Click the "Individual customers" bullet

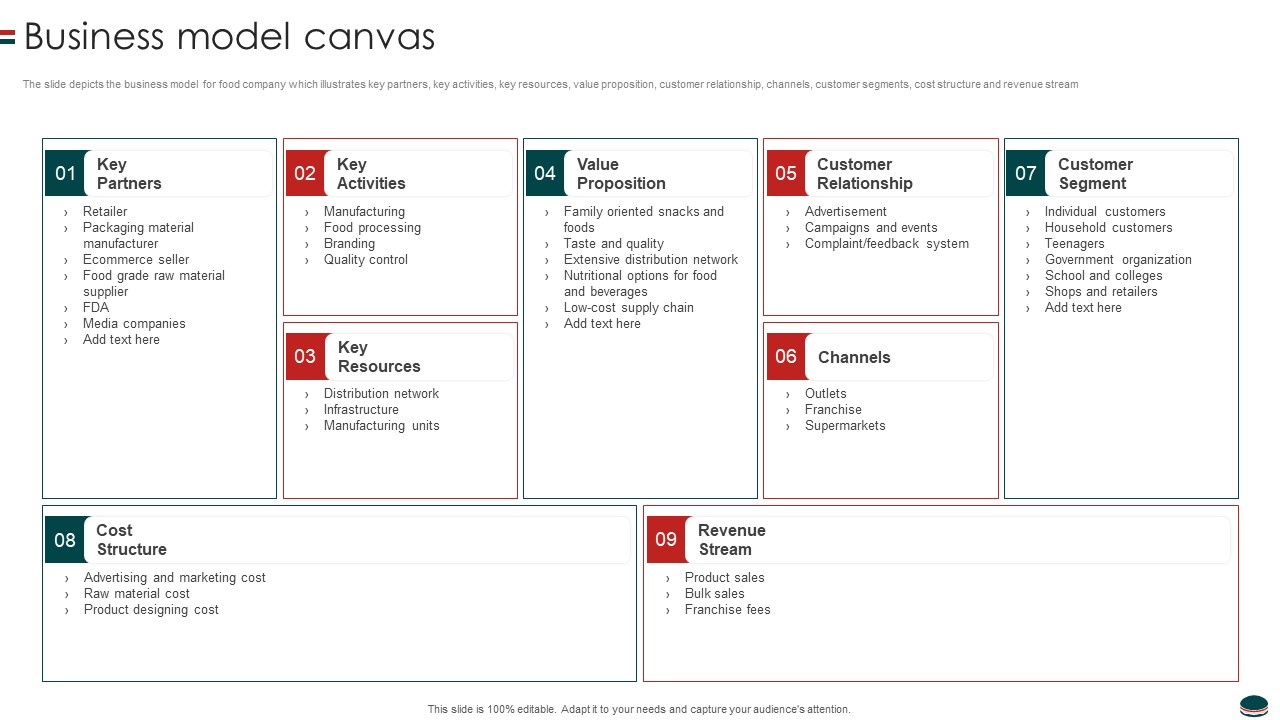(x=1105, y=212)
